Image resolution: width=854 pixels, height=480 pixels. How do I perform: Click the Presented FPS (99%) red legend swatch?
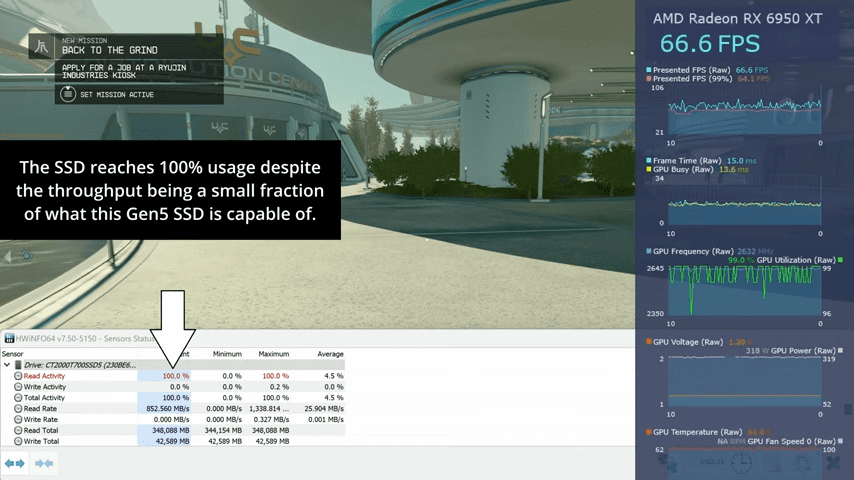[649, 78]
